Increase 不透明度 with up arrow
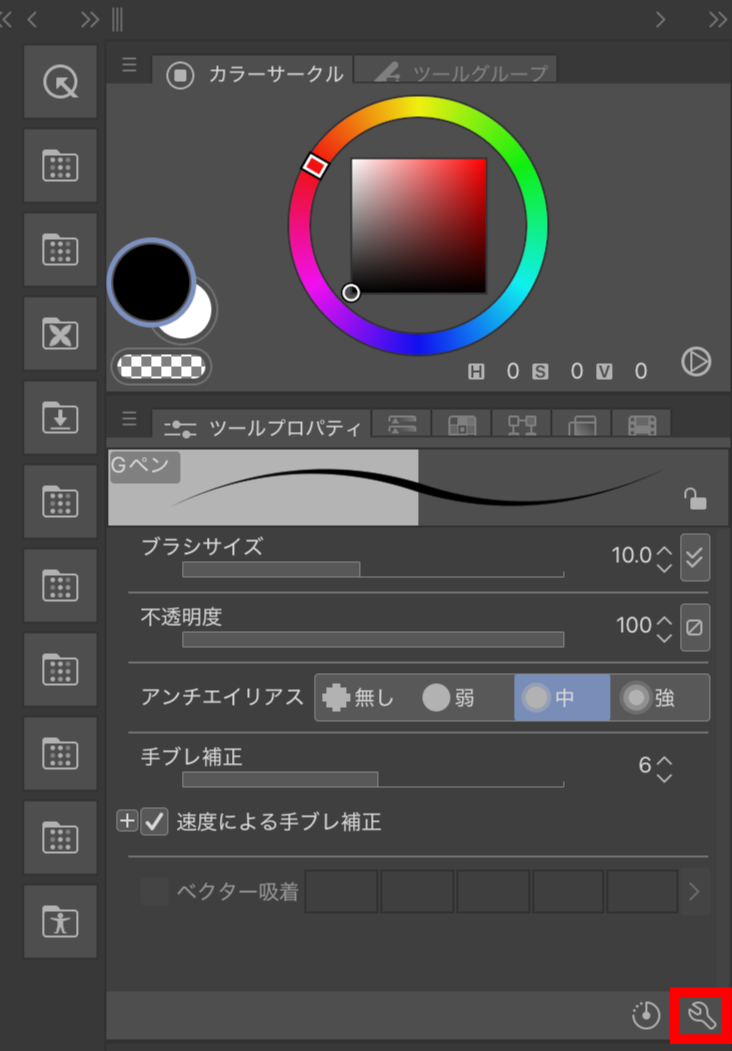732x1051 pixels. (x=664, y=620)
